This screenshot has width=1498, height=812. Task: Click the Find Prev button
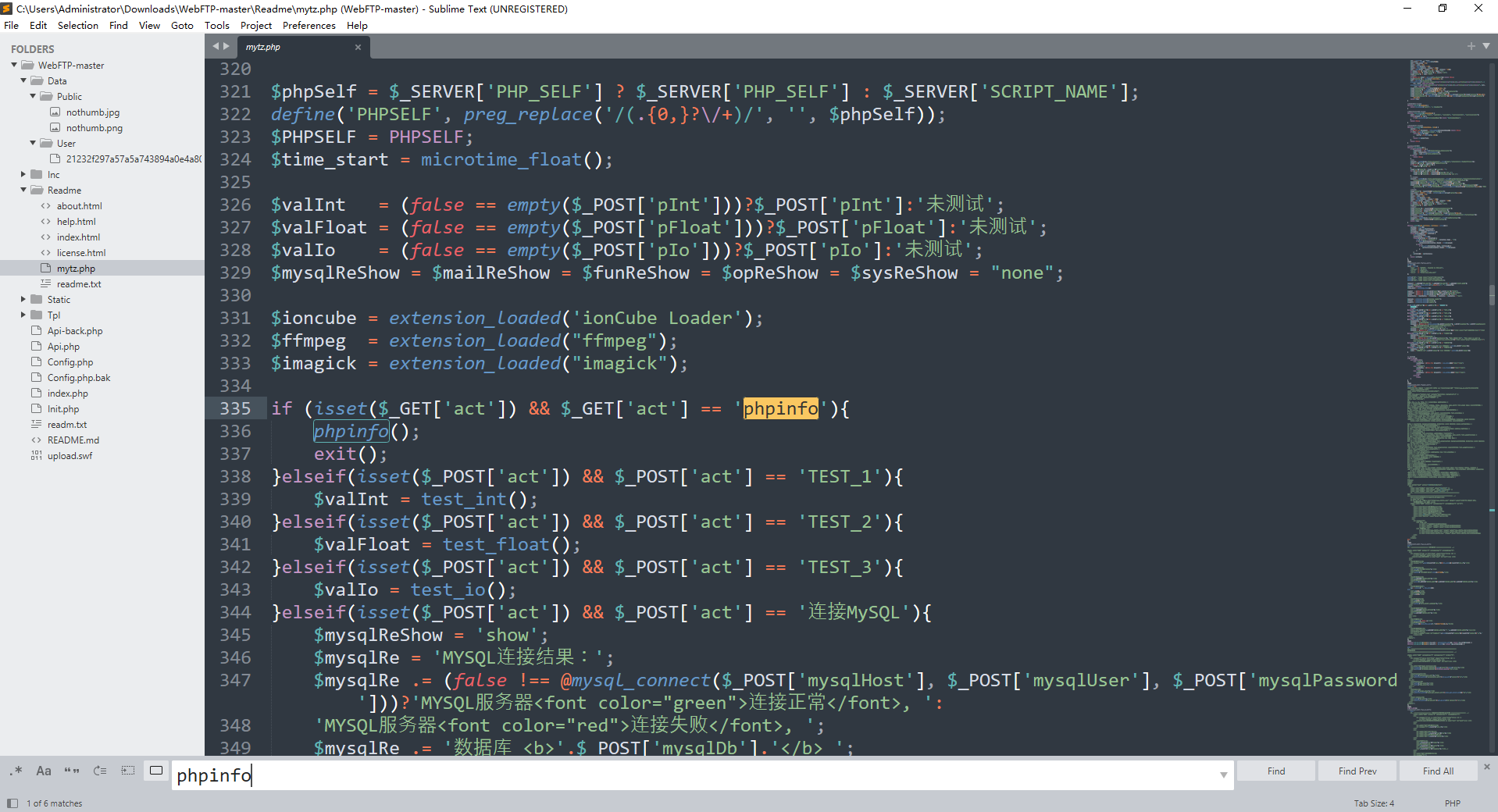coord(1357,771)
